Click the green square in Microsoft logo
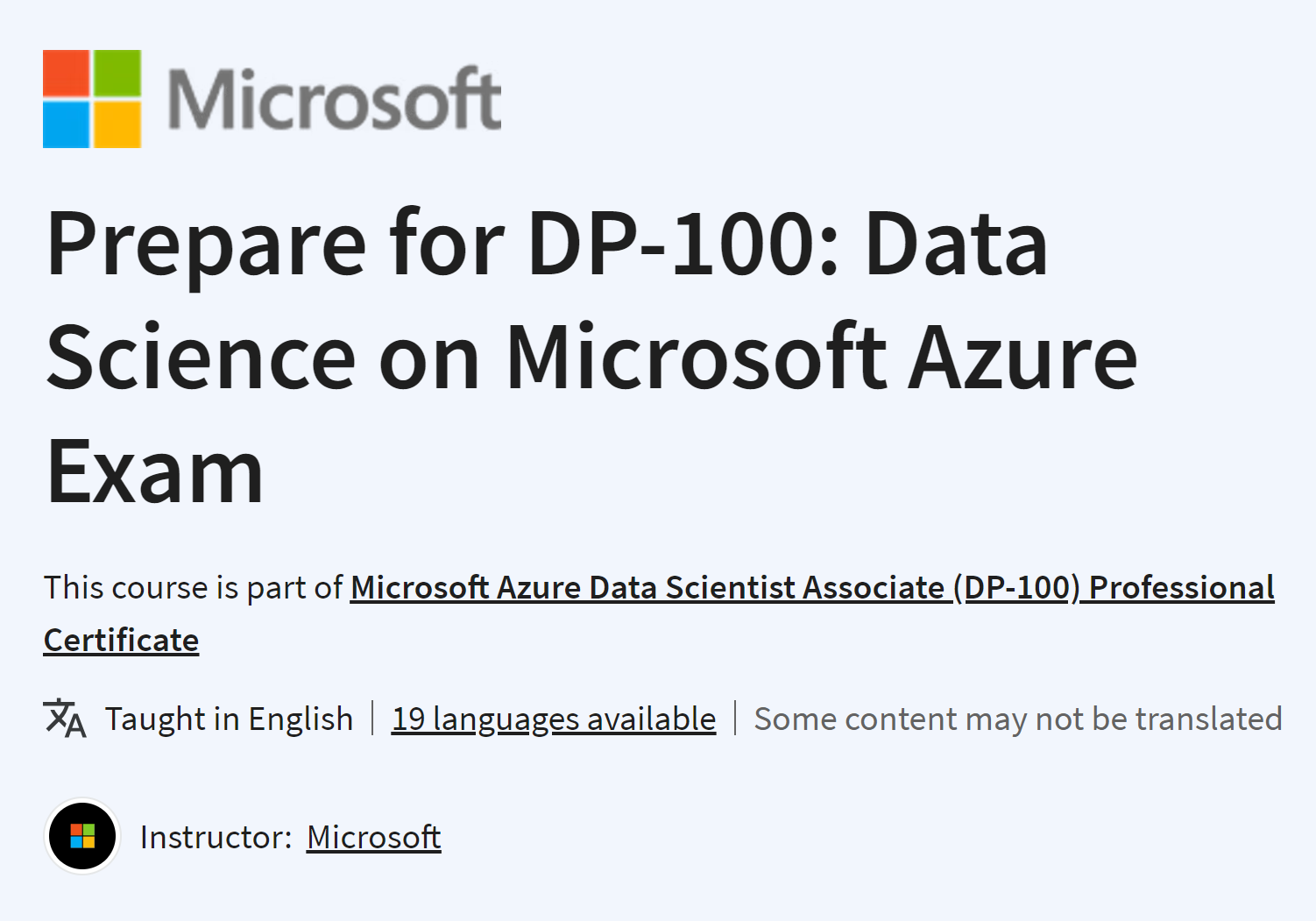Viewport: 1316px width, 921px height. click(x=117, y=74)
